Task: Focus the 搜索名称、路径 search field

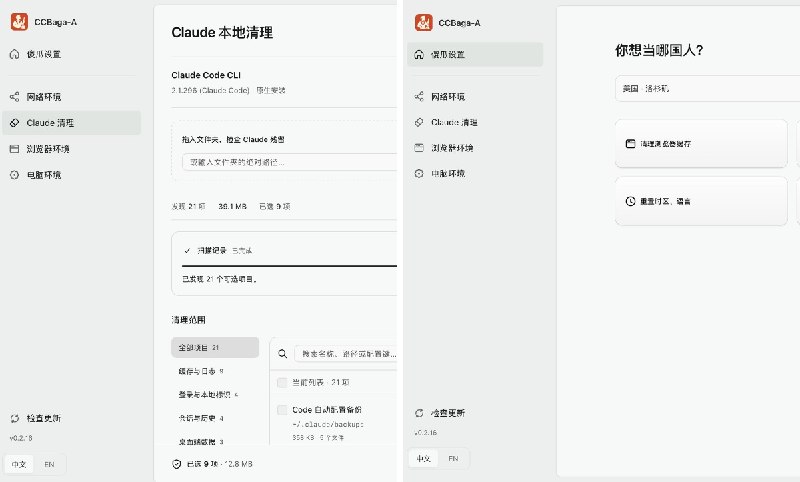Action: pyautogui.click(x=345, y=353)
